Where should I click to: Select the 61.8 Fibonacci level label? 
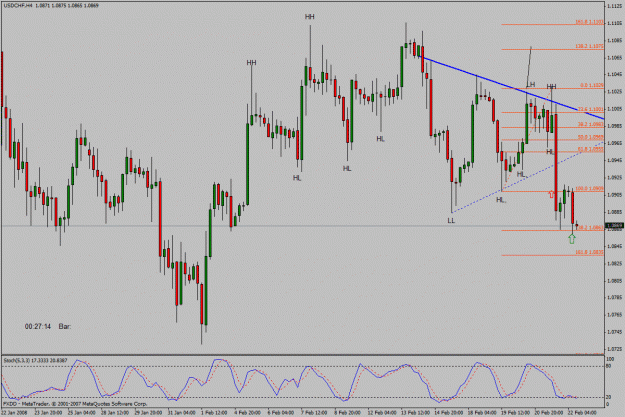tap(591, 149)
